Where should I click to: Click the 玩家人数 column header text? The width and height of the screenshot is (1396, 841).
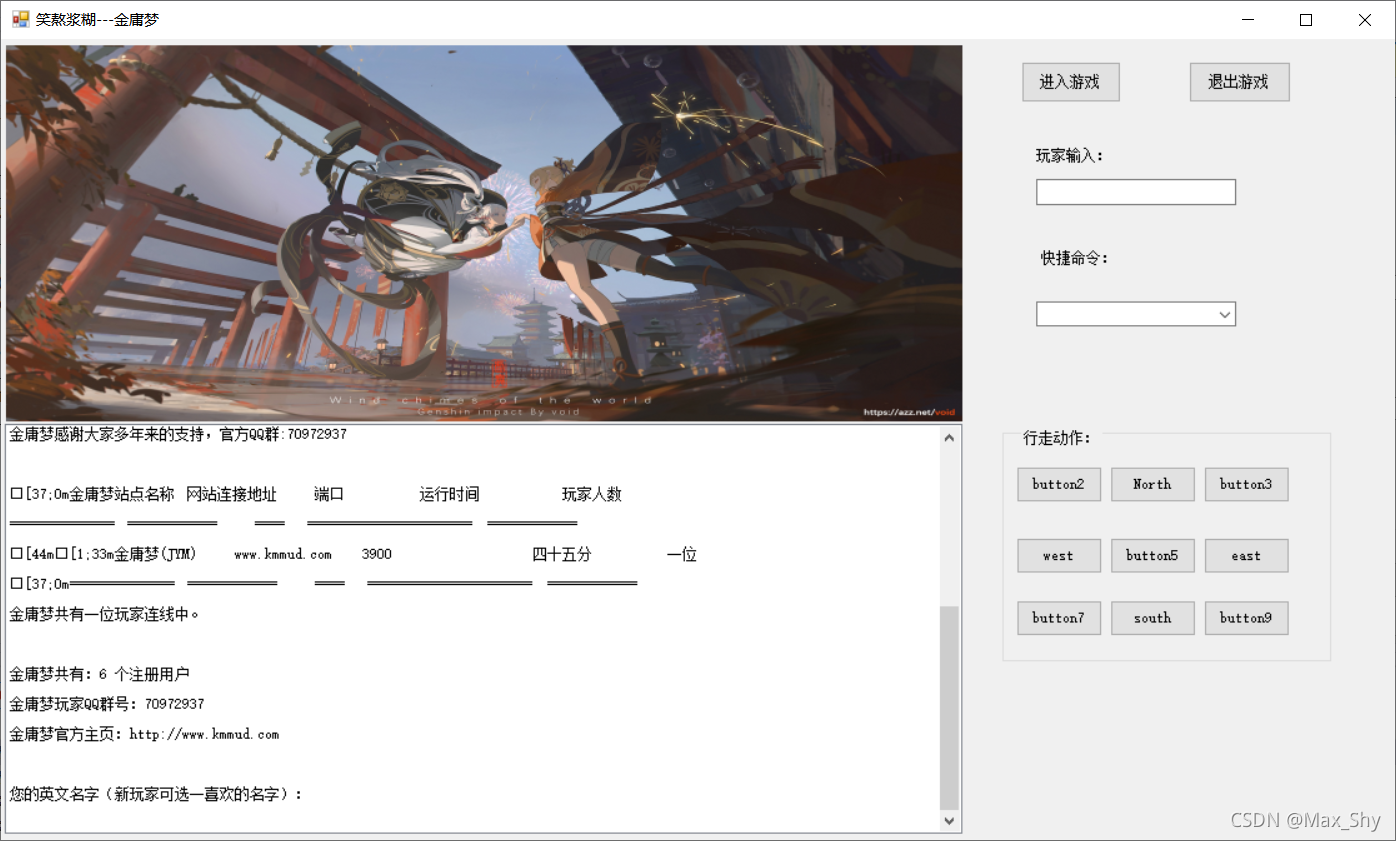coord(592,494)
